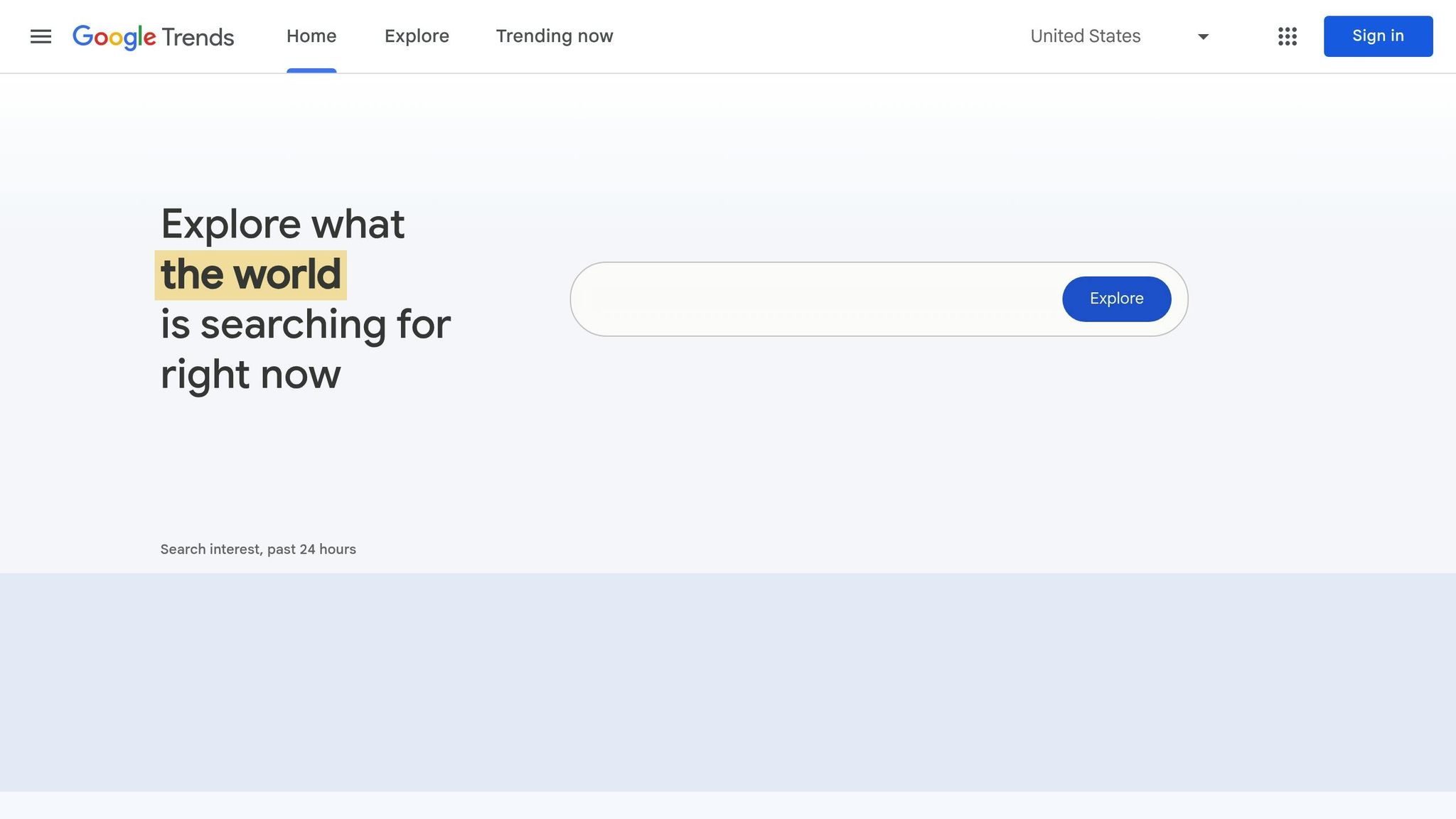Viewport: 1456px width, 819px height.
Task: Select the Home tab
Action: 311,36
